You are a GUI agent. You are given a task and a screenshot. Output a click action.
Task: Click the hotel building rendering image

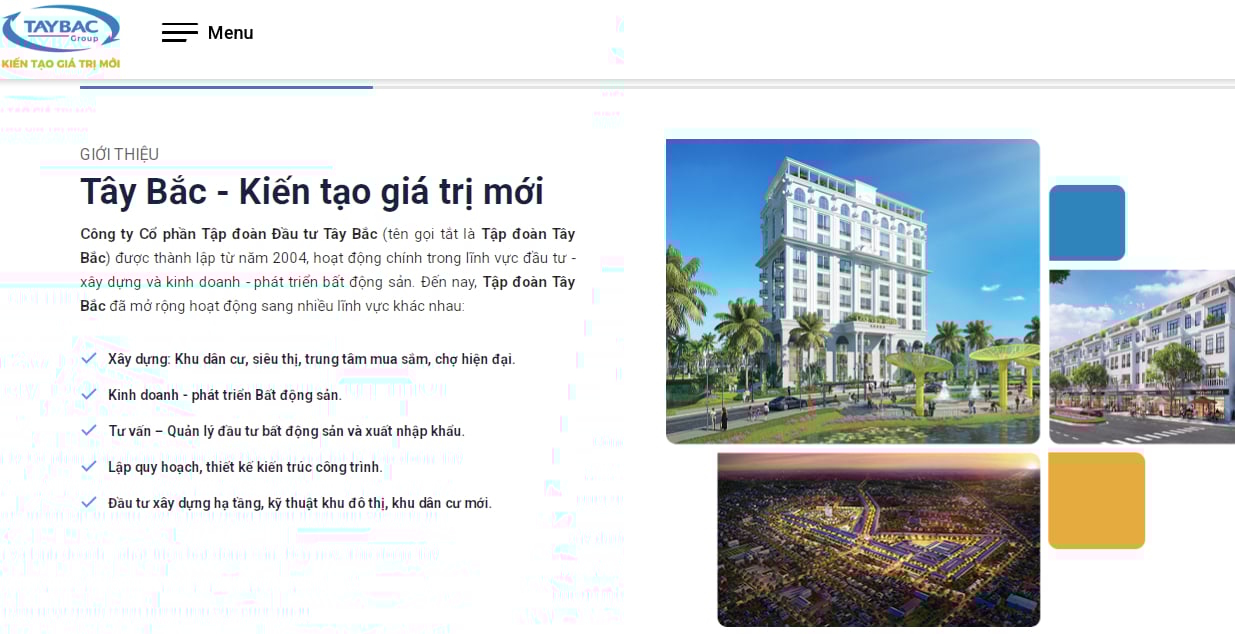click(x=851, y=290)
